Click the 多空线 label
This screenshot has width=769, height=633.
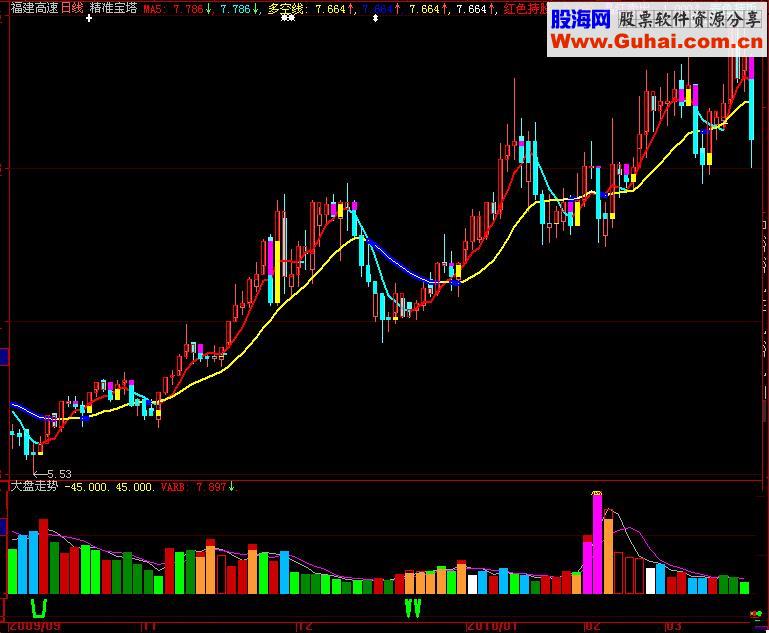click(288, 9)
